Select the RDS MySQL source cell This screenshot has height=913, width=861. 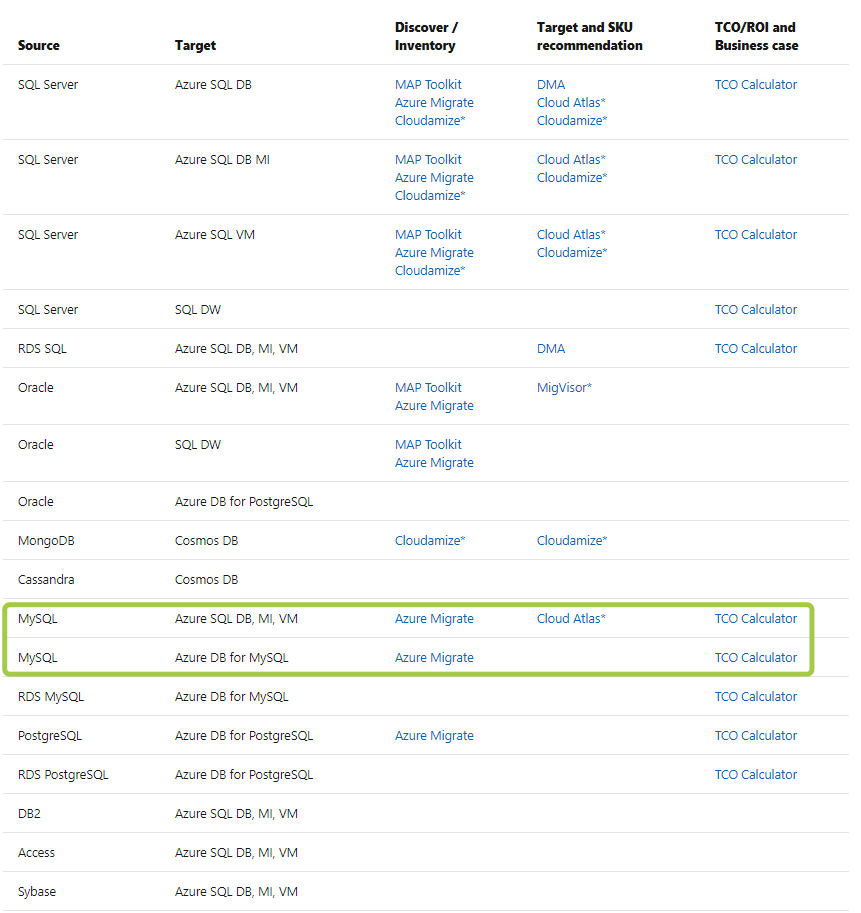(51, 697)
